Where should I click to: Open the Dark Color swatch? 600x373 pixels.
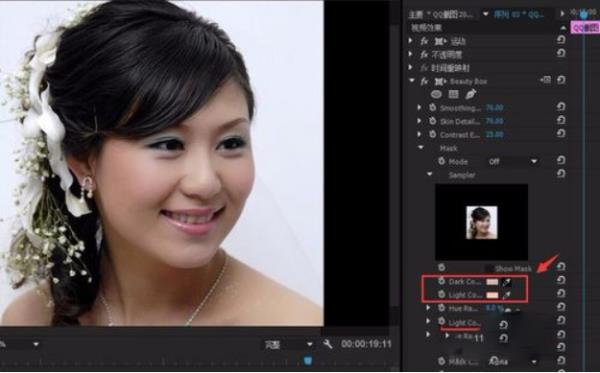(492, 282)
